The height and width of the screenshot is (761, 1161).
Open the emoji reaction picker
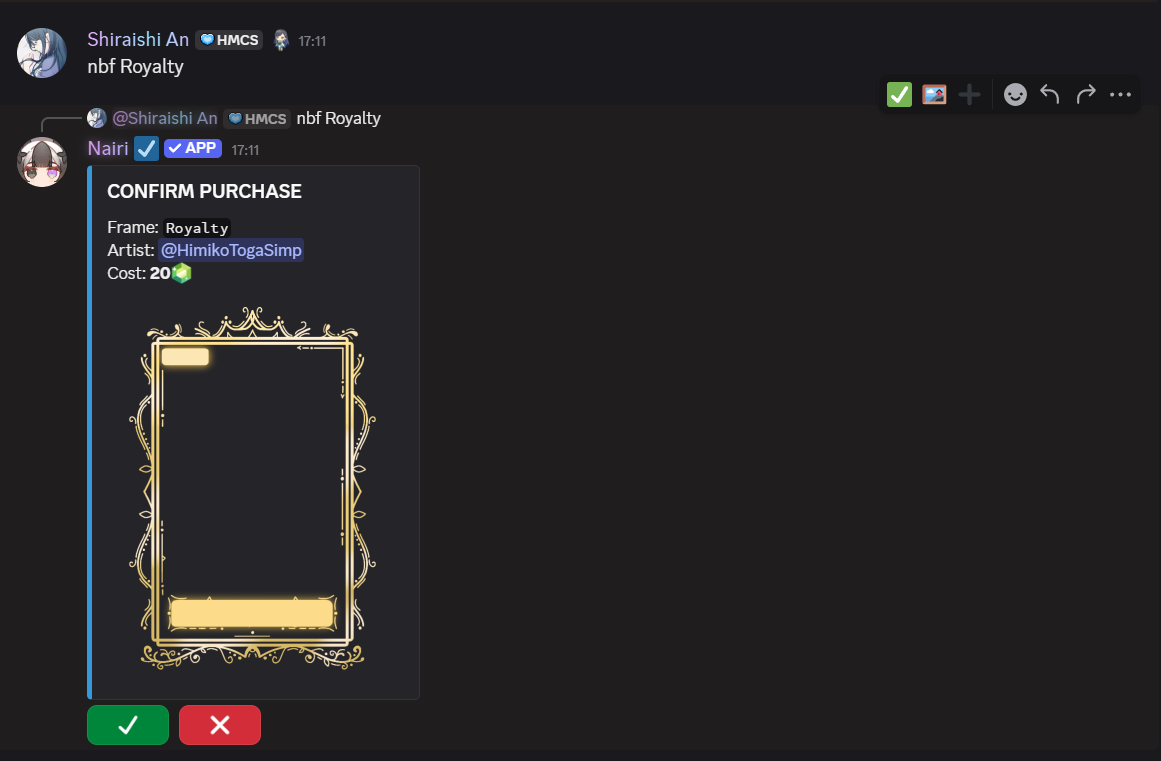click(x=1015, y=95)
